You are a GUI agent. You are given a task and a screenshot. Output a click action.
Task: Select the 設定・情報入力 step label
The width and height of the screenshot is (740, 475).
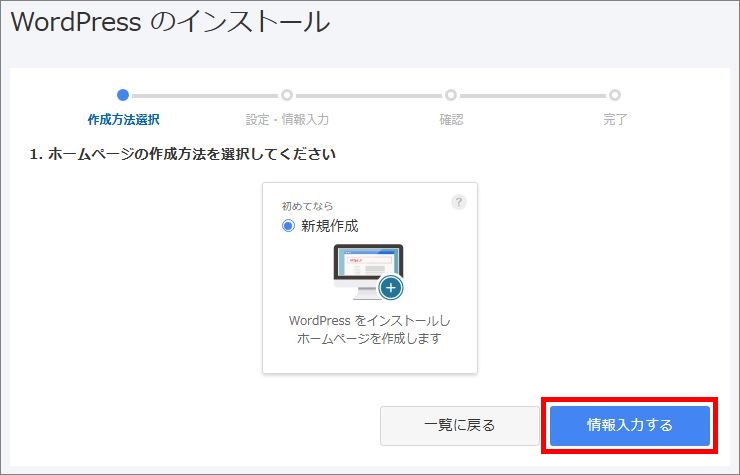(287, 119)
